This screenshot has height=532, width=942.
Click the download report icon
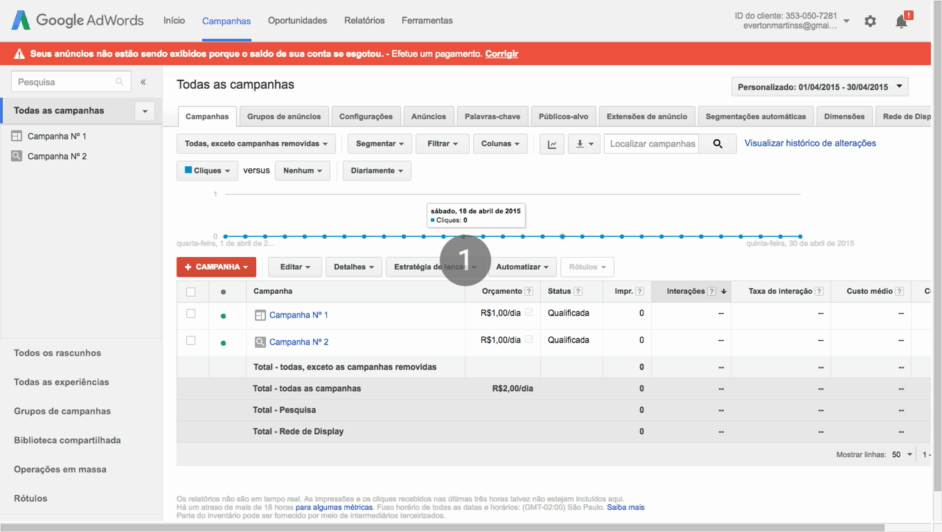click(584, 144)
